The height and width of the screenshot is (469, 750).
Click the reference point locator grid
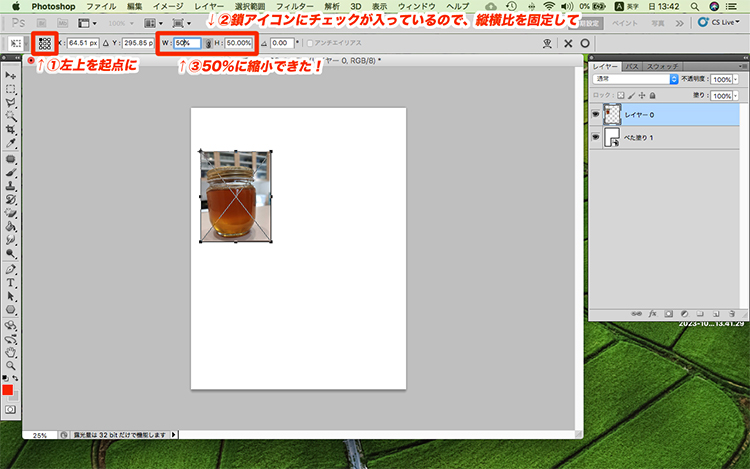(45, 44)
